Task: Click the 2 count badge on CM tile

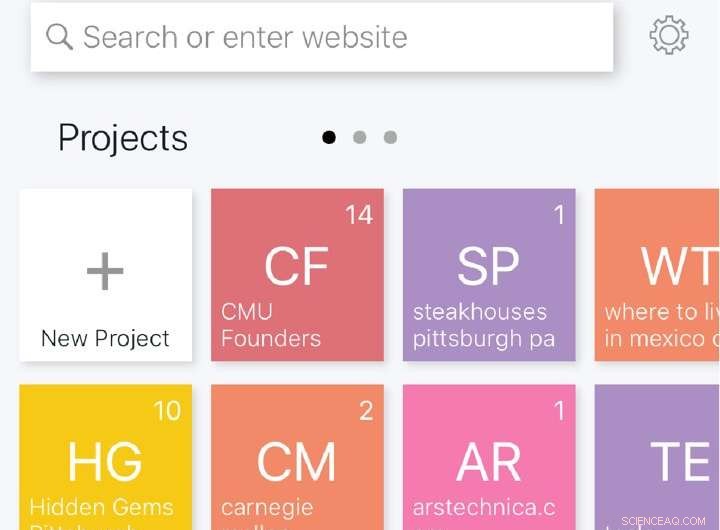Action: tap(366, 411)
